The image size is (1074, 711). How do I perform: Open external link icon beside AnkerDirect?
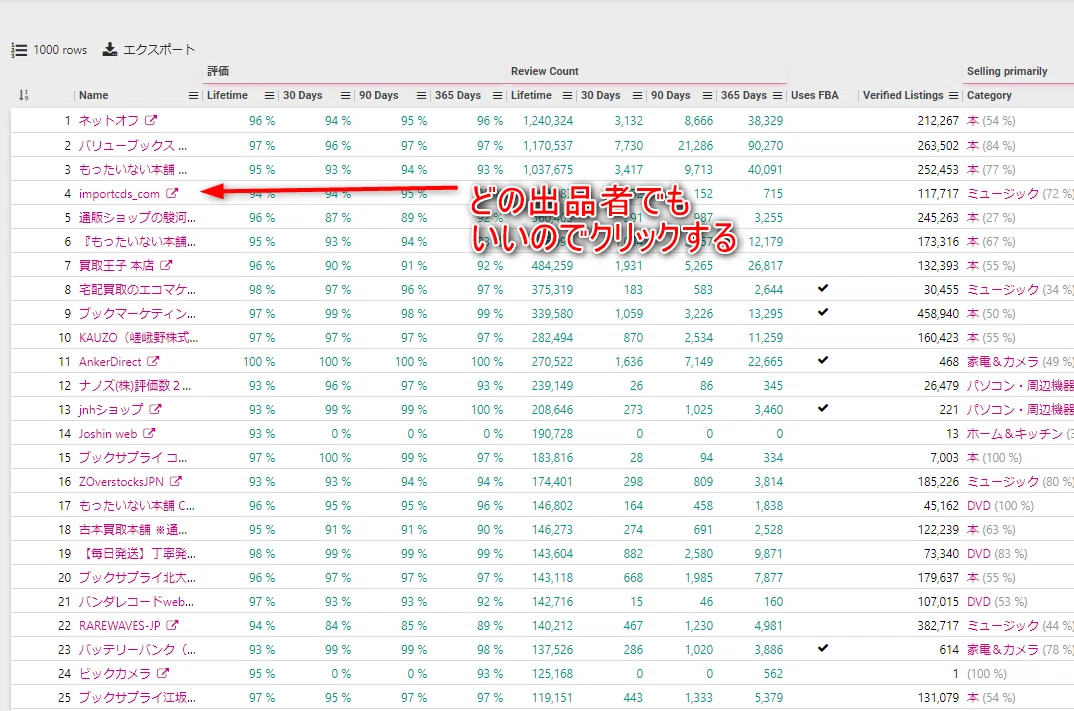tap(153, 361)
